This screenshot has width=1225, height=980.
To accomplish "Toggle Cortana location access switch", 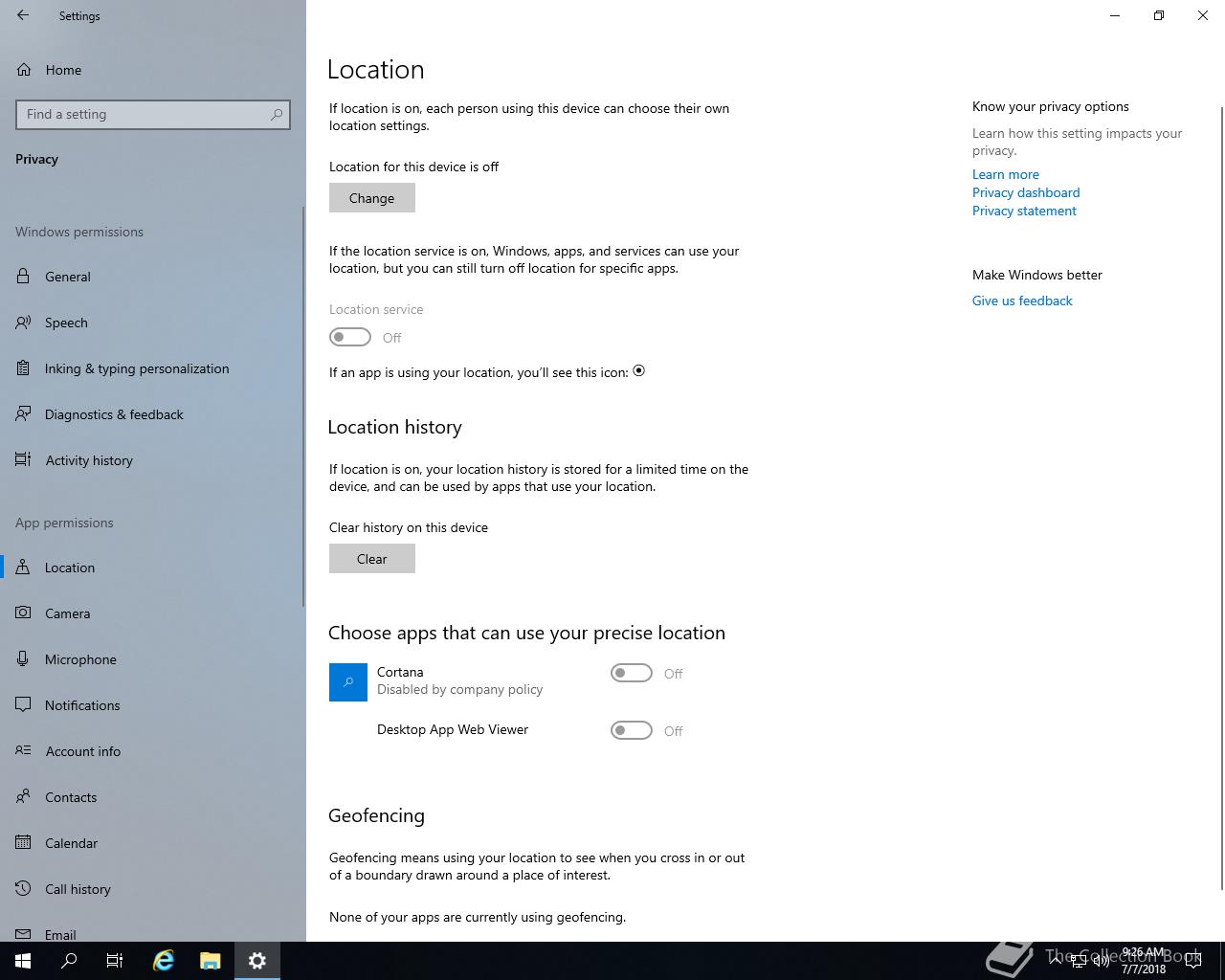I will tap(632, 673).
